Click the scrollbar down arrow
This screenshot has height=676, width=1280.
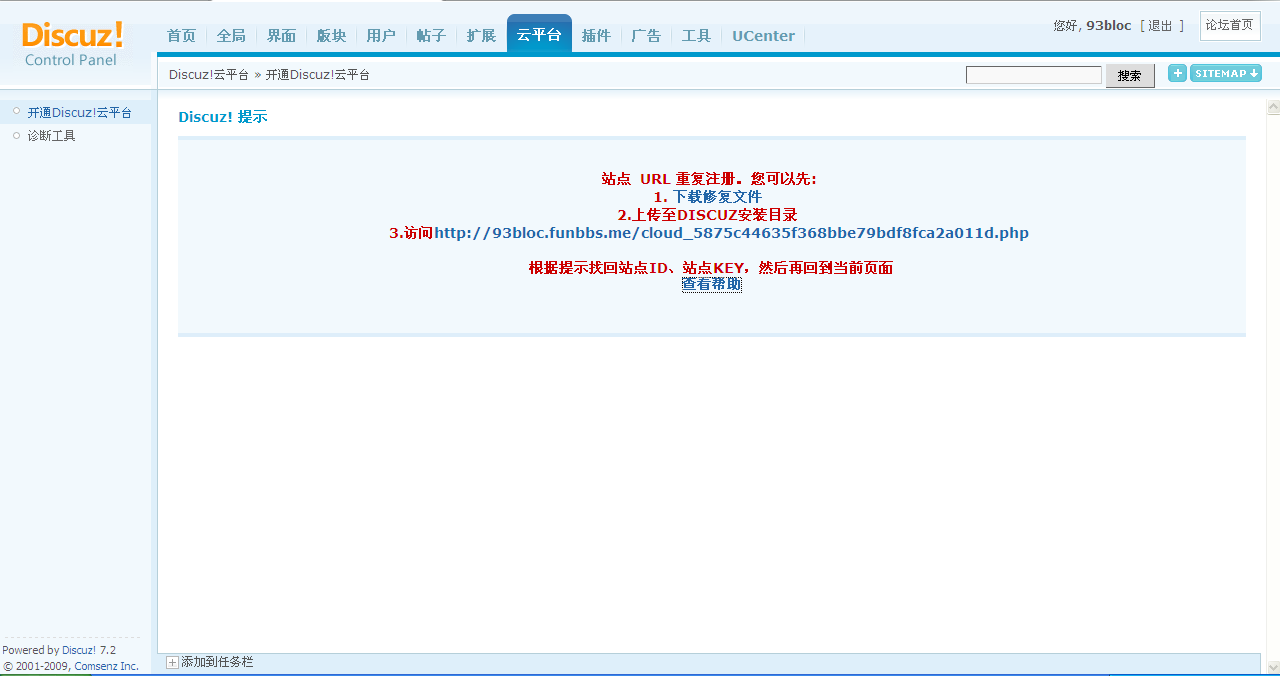(x=1273, y=667)
